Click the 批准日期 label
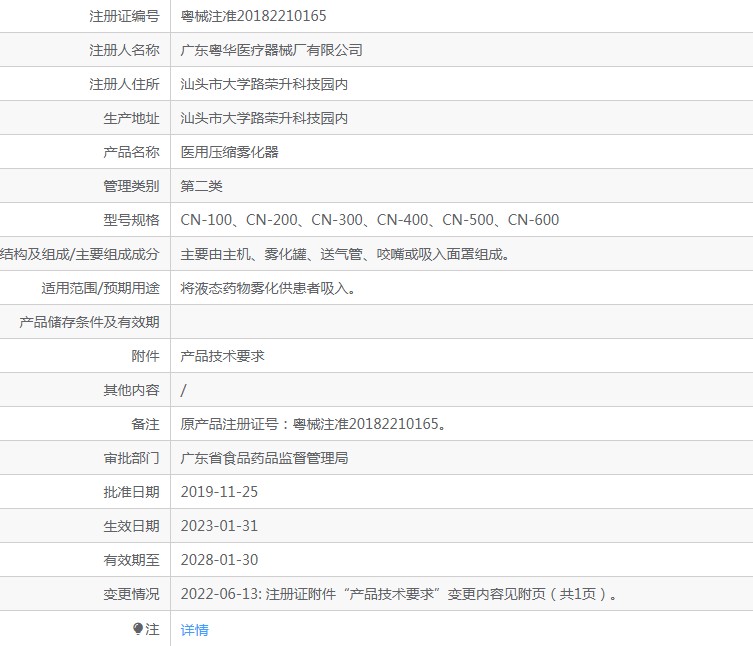 coord(131,492)
